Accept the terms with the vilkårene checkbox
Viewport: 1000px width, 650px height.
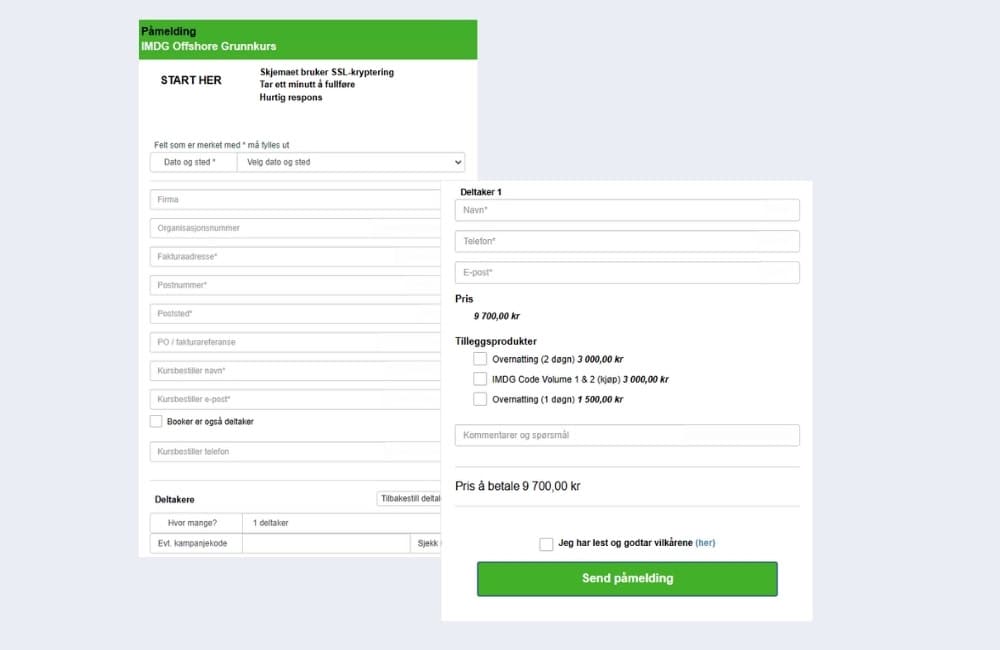tap(546, 544)
